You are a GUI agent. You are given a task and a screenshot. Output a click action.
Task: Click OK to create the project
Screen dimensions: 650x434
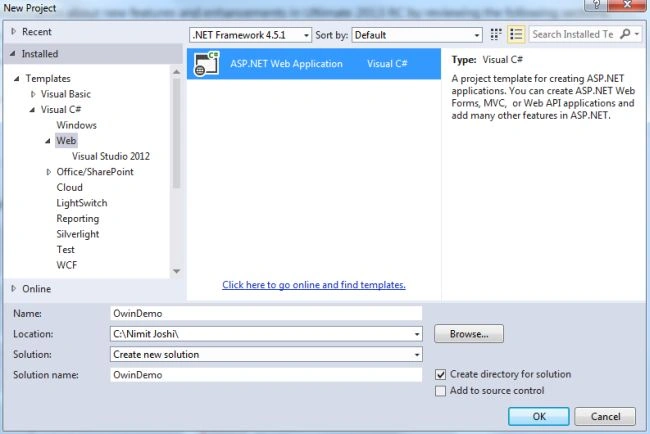(538, 416)
